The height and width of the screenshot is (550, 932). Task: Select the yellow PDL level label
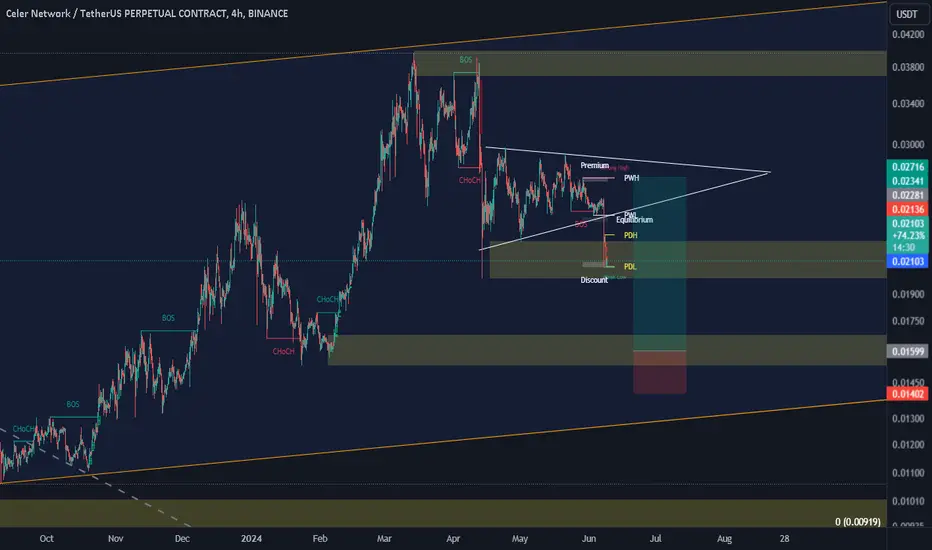(630, 266)
